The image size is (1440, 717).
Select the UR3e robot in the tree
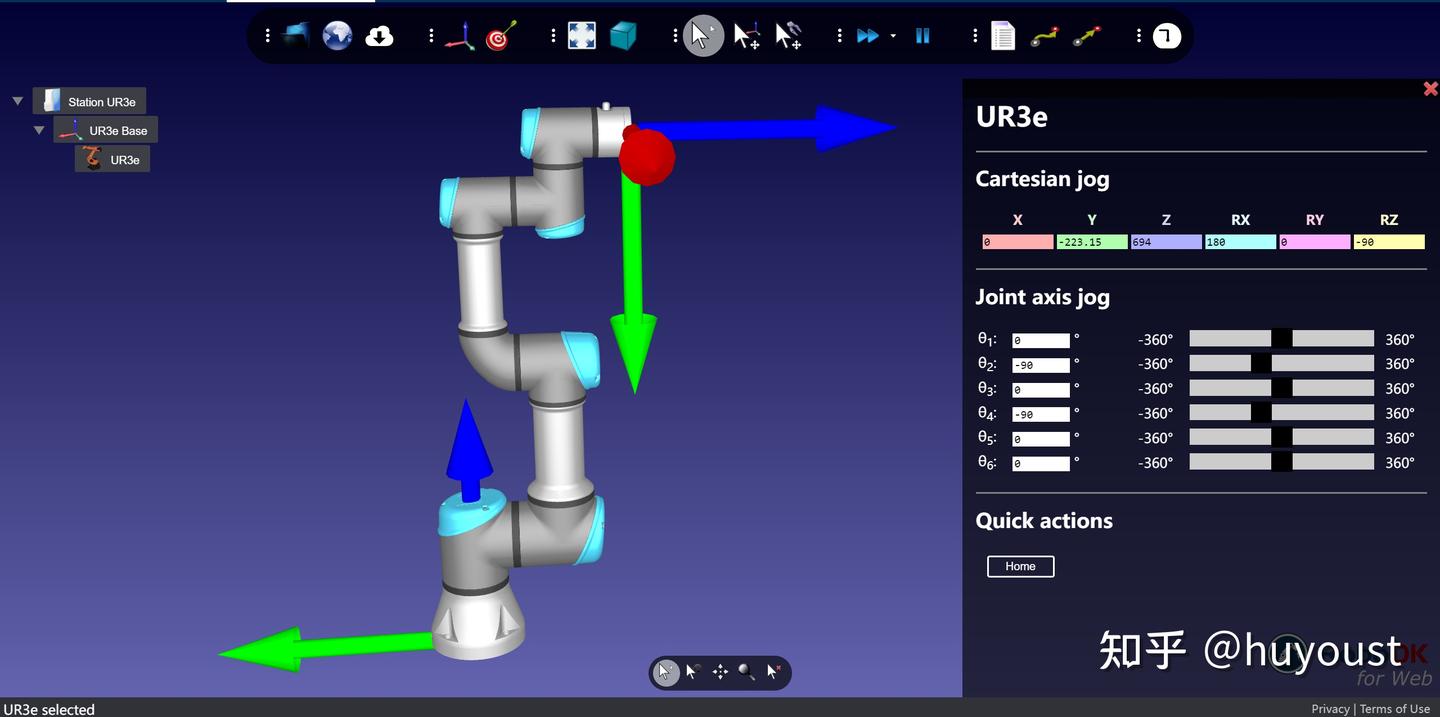pos(124,160)
